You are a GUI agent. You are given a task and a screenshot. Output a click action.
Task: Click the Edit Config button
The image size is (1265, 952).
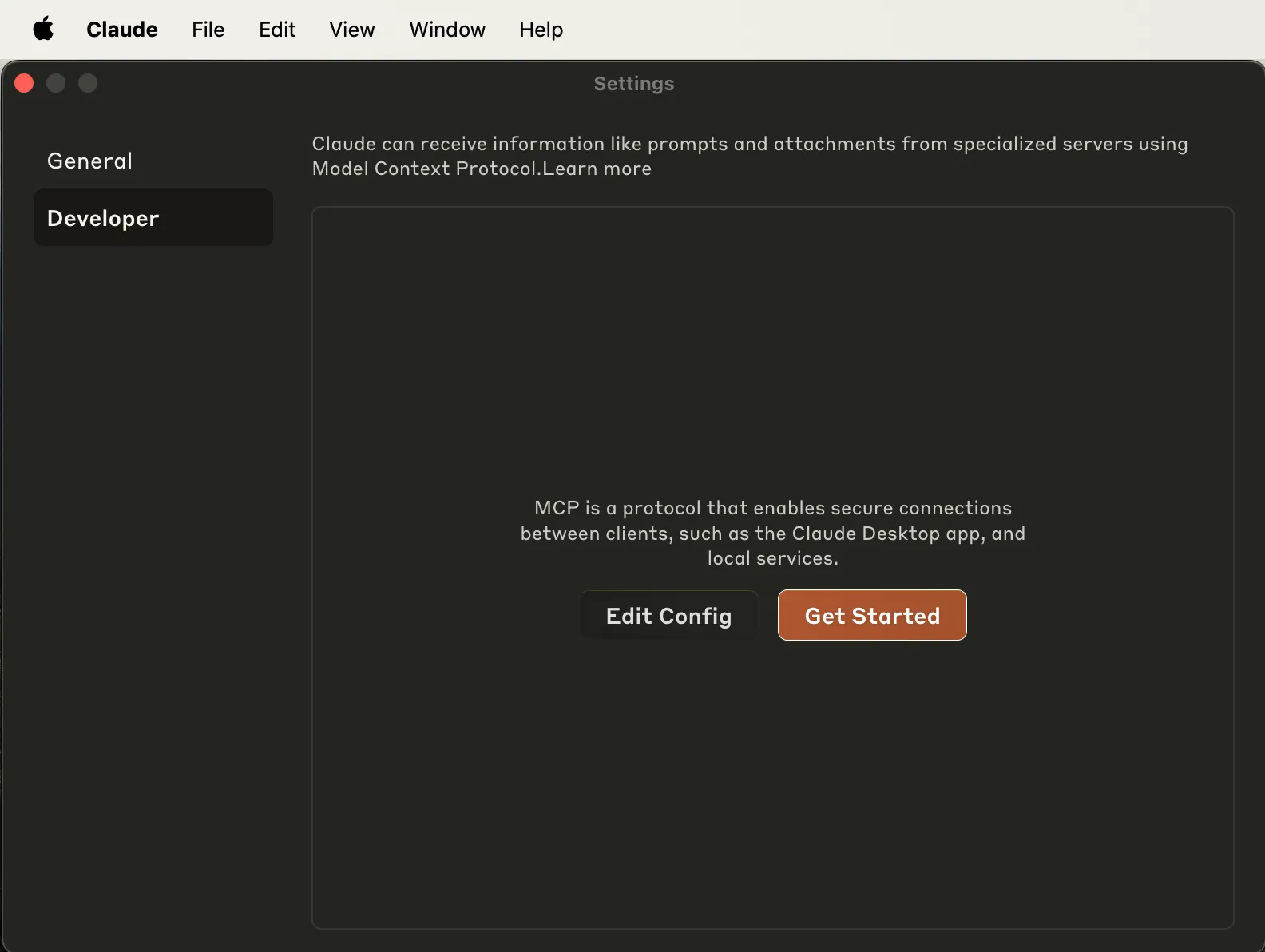click(668, 615)
